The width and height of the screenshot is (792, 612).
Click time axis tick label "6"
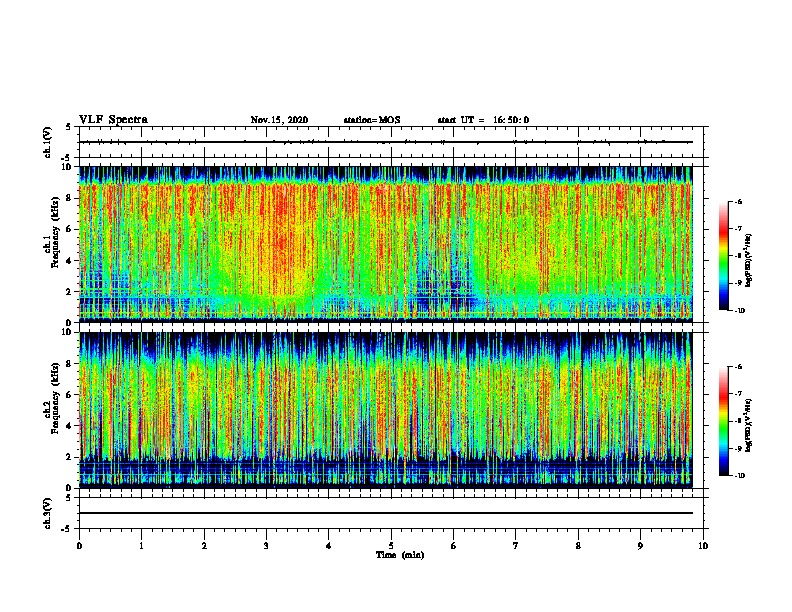pos(453,546)
